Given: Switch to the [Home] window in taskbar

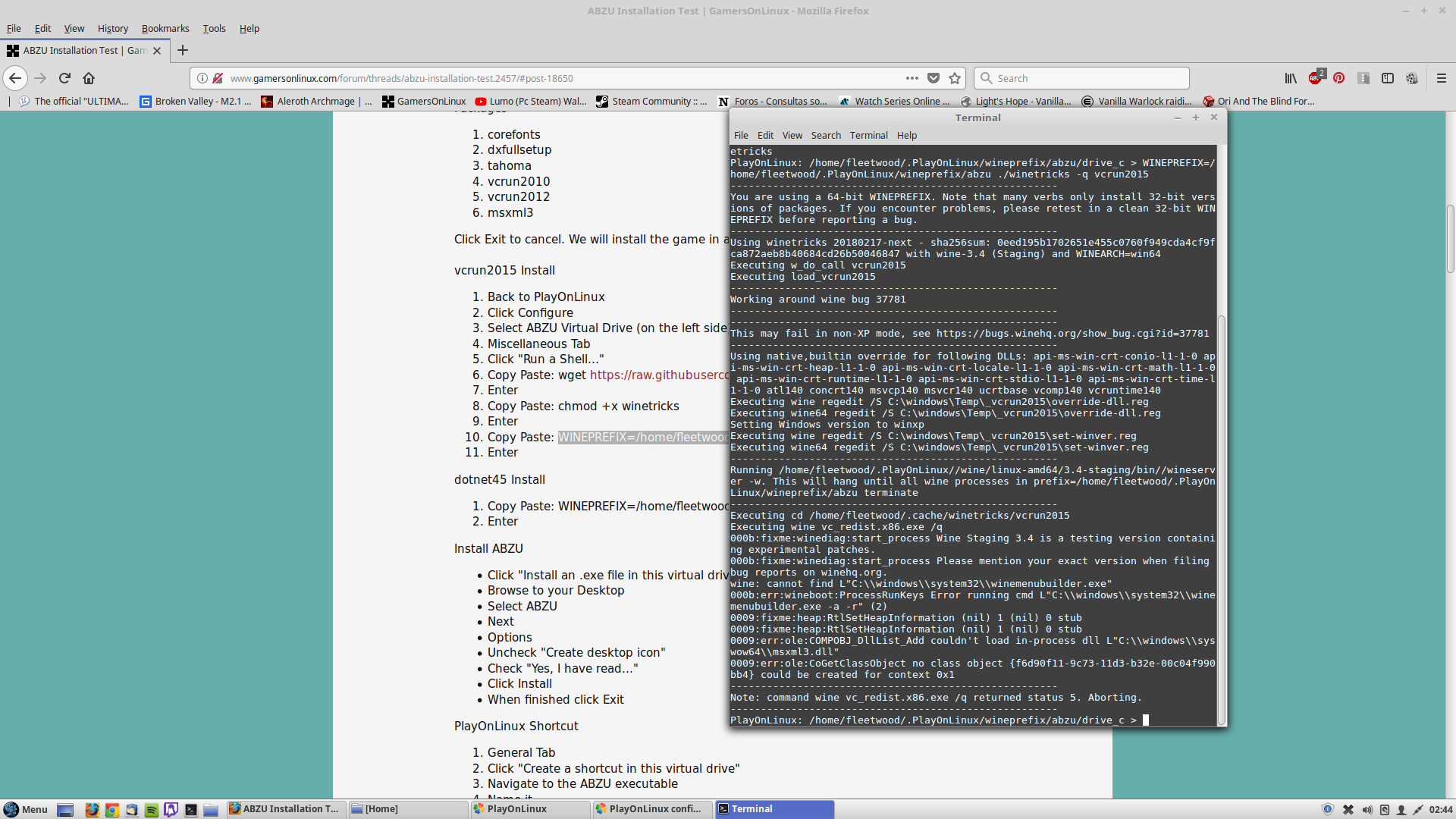Looking at the screenshot, I should pos(409,809).
